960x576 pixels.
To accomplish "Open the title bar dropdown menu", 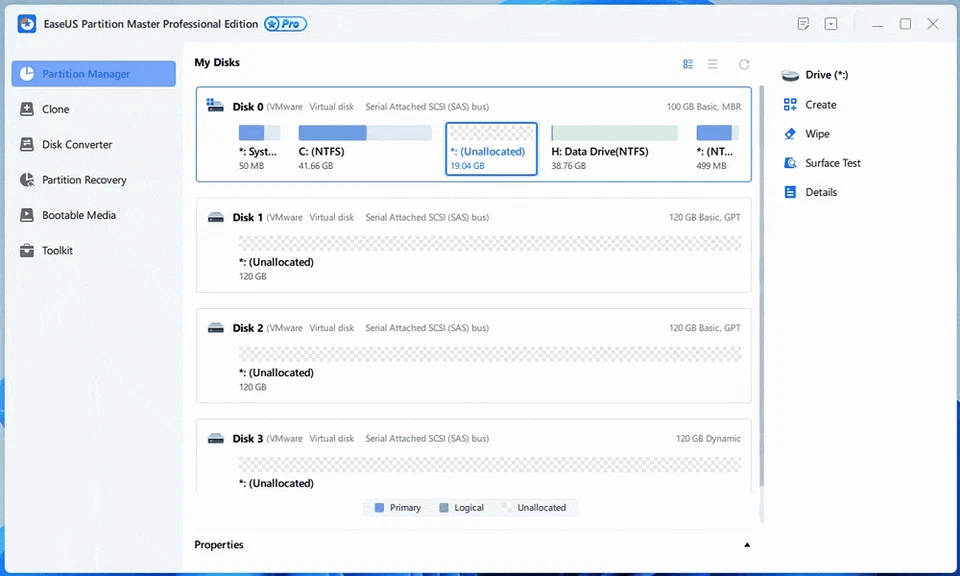I will pyautogui.click(x=830, y=23).
